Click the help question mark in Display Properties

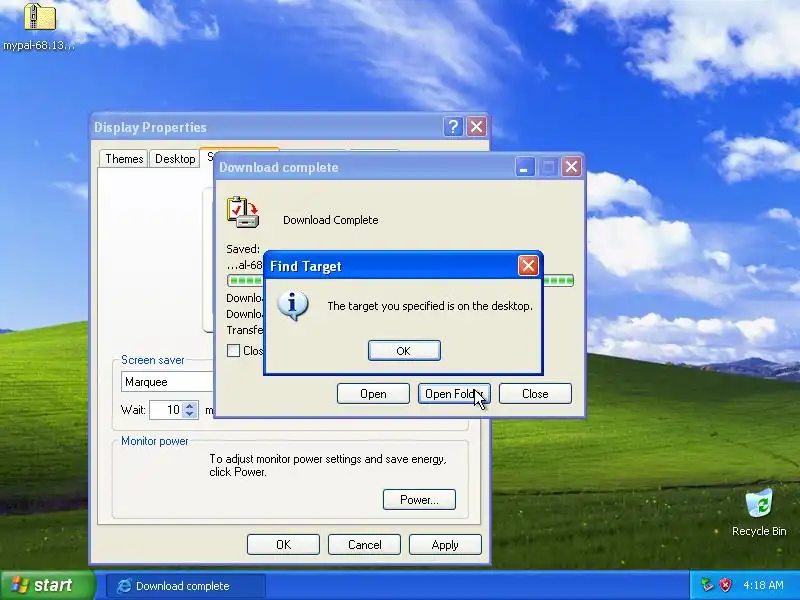[453, 126]
